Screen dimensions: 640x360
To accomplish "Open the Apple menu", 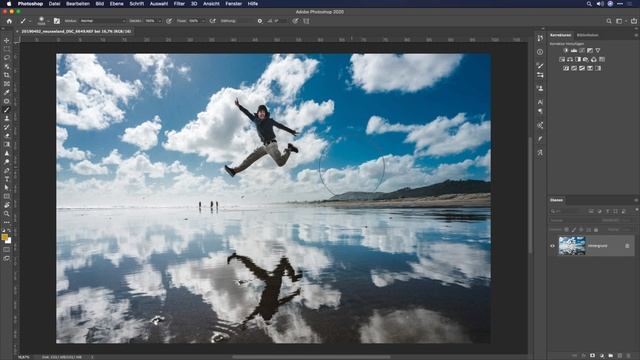I will [9, 4].
